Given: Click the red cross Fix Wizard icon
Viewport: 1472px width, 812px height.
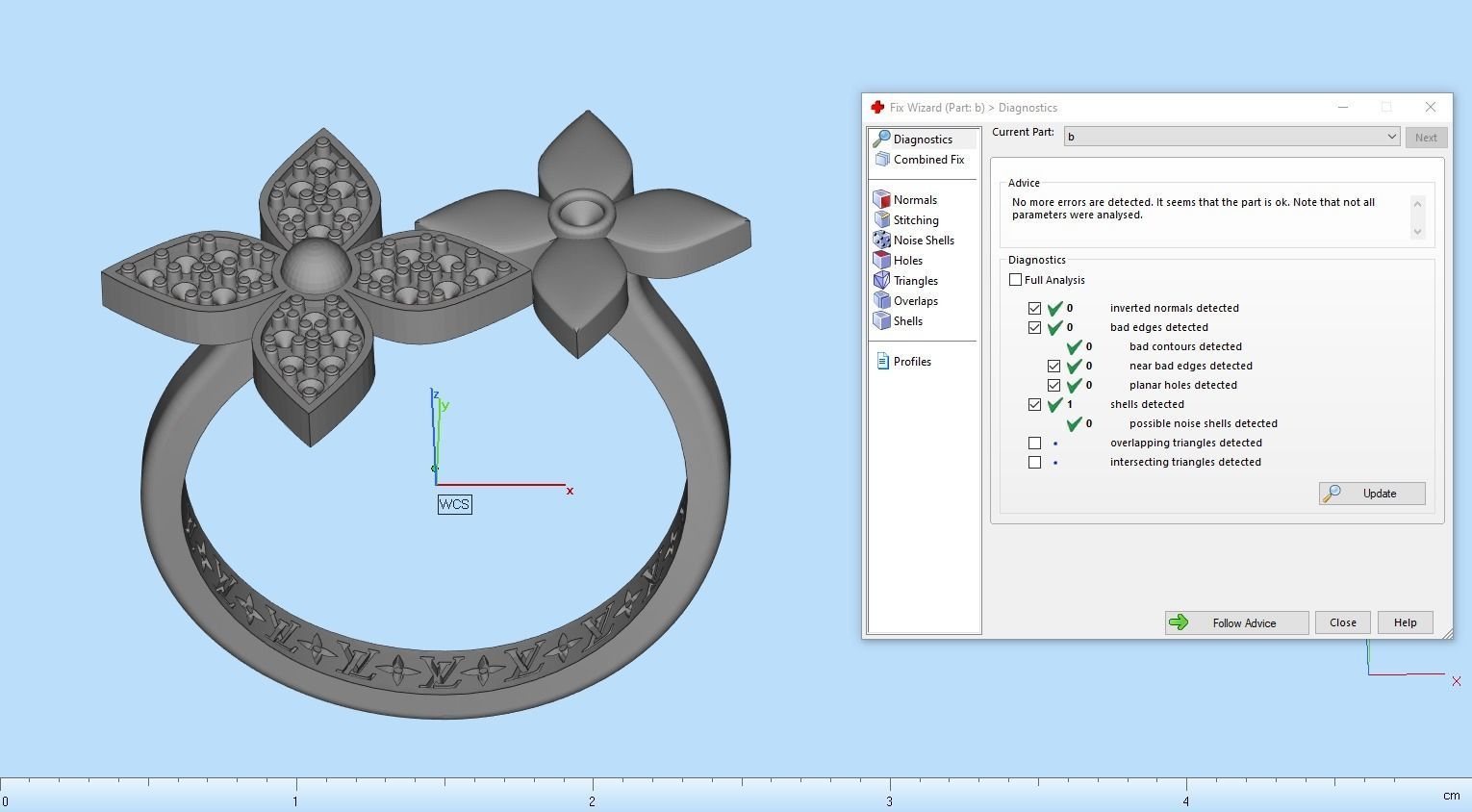Looking at the screenshot, I should click(x=876, y=108).
